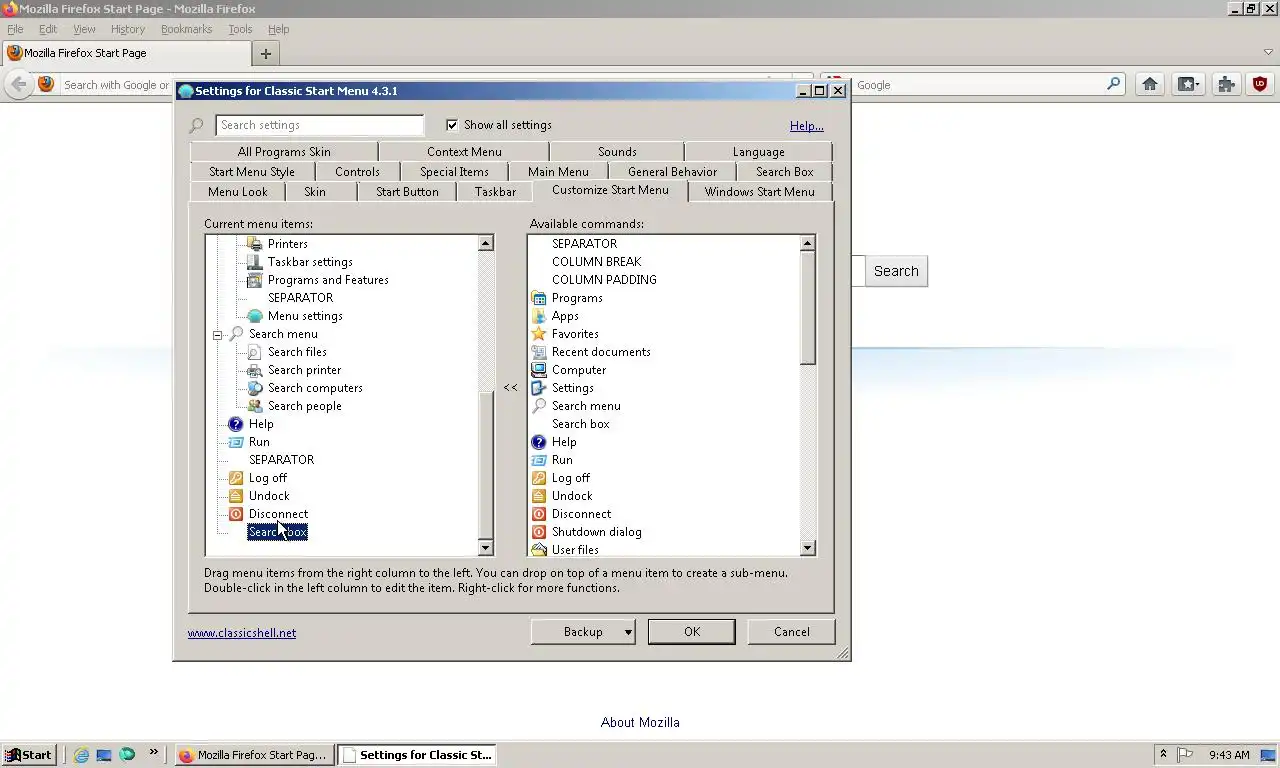Open the Context Menu tab
Screen dimensions: 1280x768
464,152
